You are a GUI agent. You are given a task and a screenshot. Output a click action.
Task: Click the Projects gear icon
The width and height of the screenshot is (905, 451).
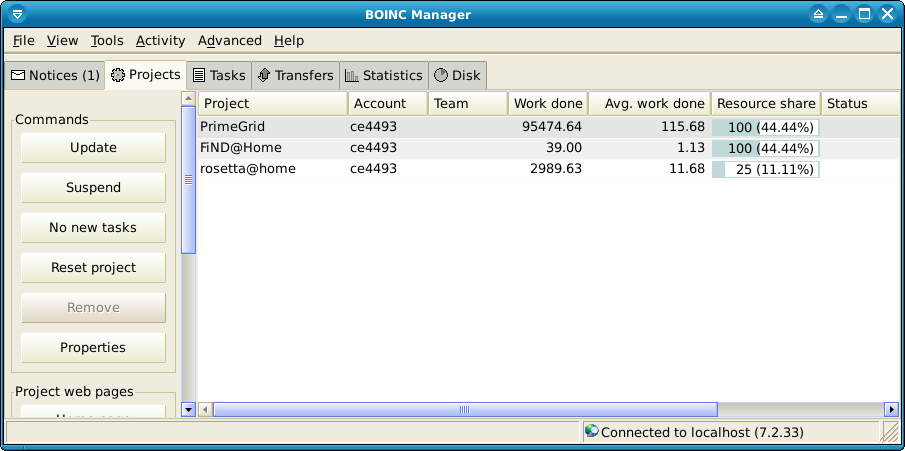(118, 75)
